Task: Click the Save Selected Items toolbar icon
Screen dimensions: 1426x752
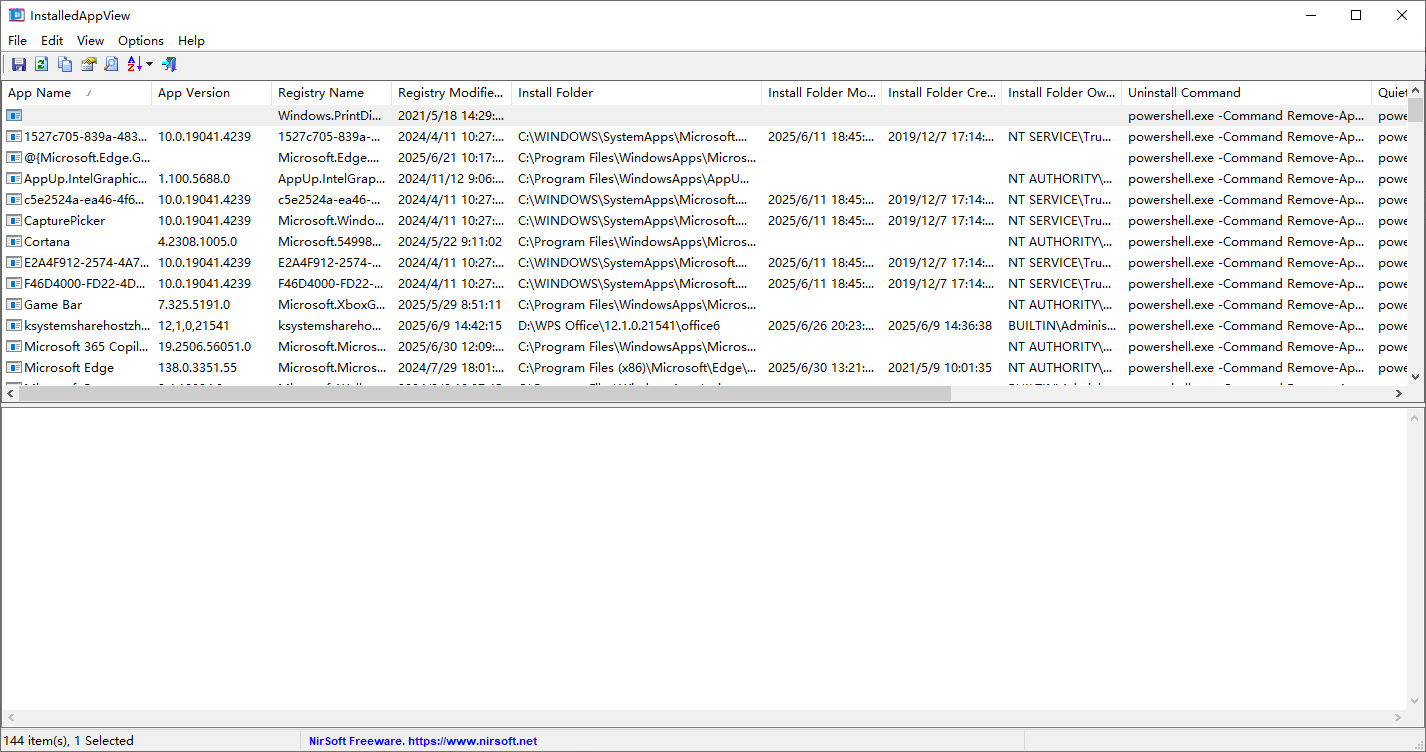Action: [19, 64]
